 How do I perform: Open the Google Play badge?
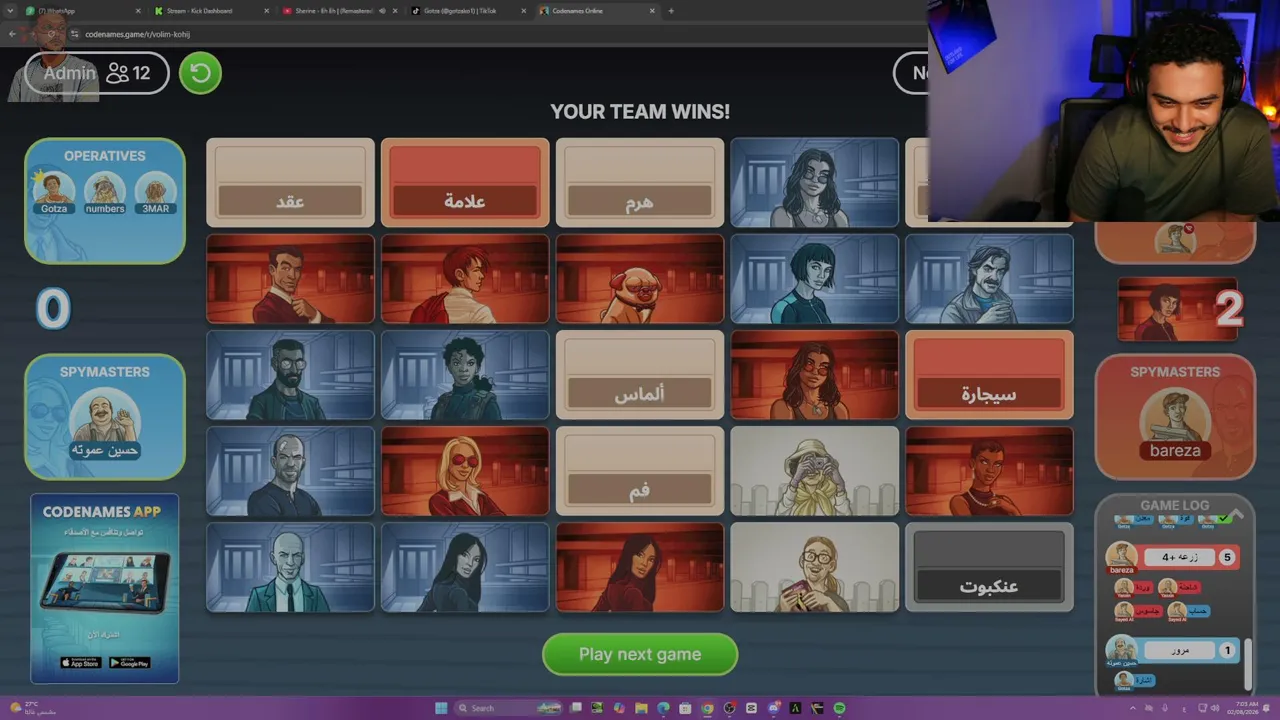129,662
